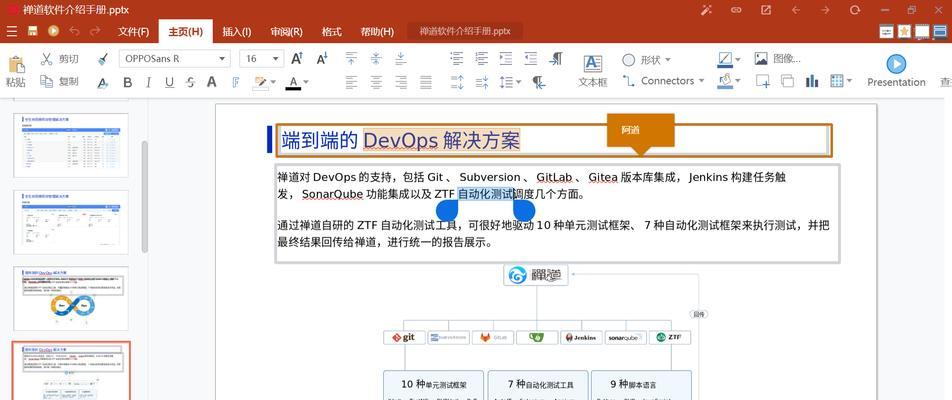Align text to bottom vertically
952x400 pixels.
401,58
